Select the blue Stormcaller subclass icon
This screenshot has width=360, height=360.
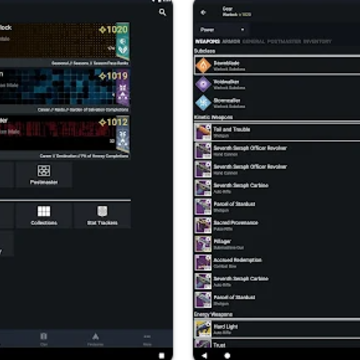(203, 103)
